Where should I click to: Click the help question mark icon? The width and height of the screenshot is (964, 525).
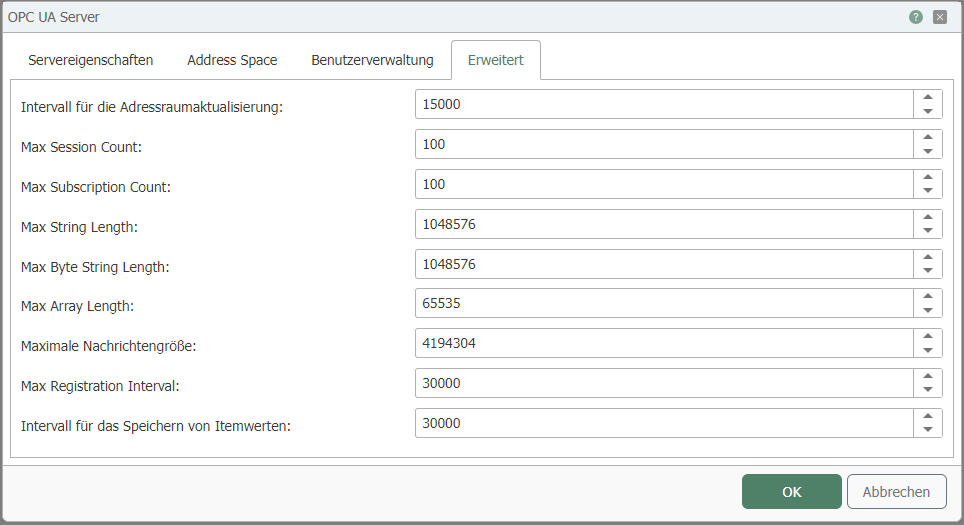pyautogui.click(x=916, y=17)
